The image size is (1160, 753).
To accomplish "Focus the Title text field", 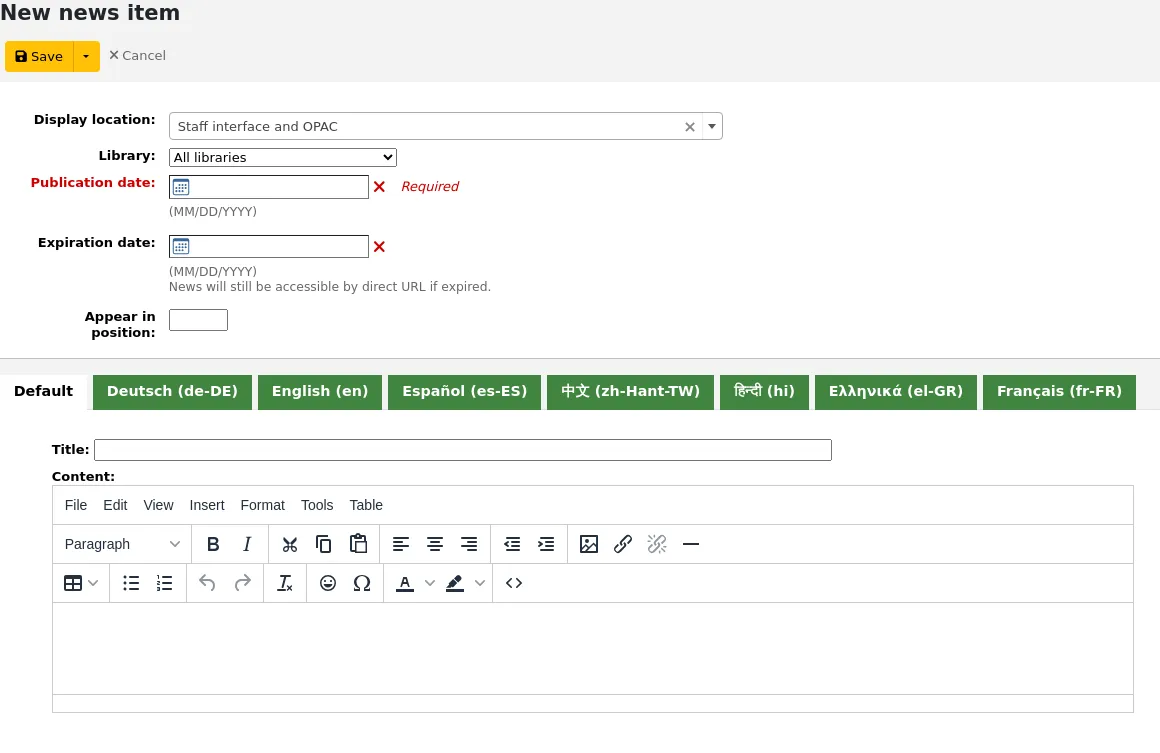I will [463, 450].
